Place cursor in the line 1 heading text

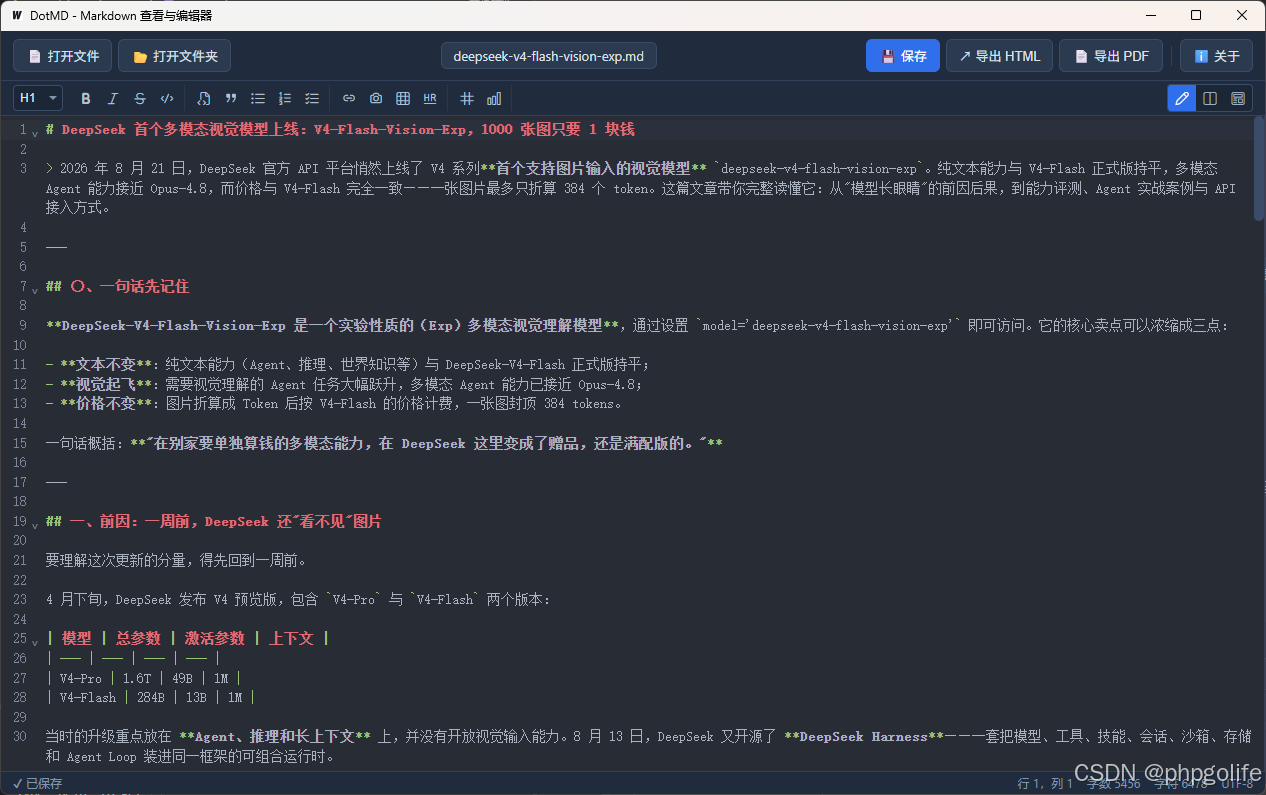point(340,129)
